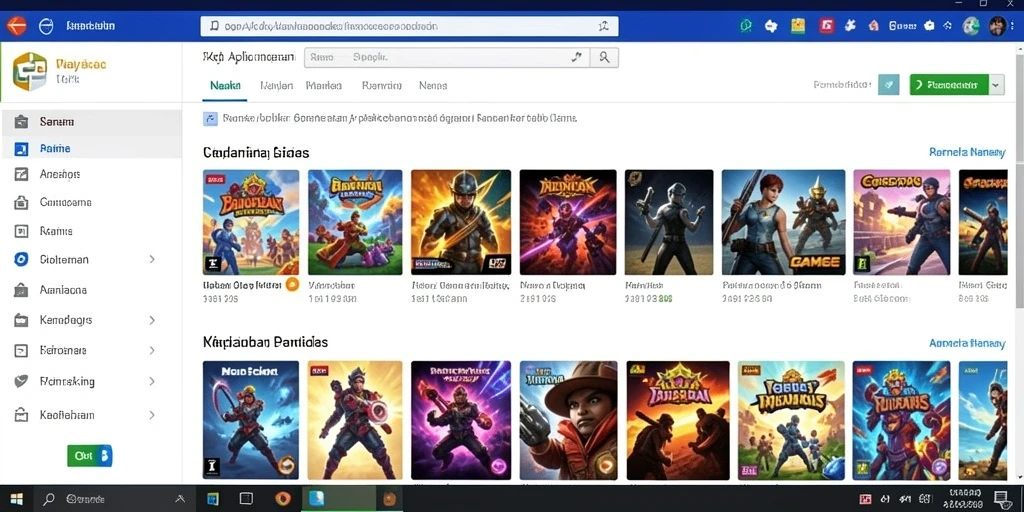Click the 'Reams' sidebar icon
Screen dimensions: 1024x512
point(22,231)
